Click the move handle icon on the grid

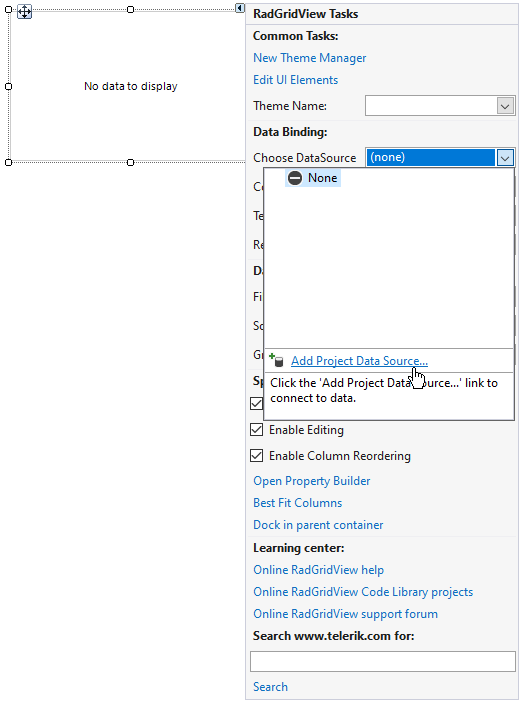[x=24, y=12]
